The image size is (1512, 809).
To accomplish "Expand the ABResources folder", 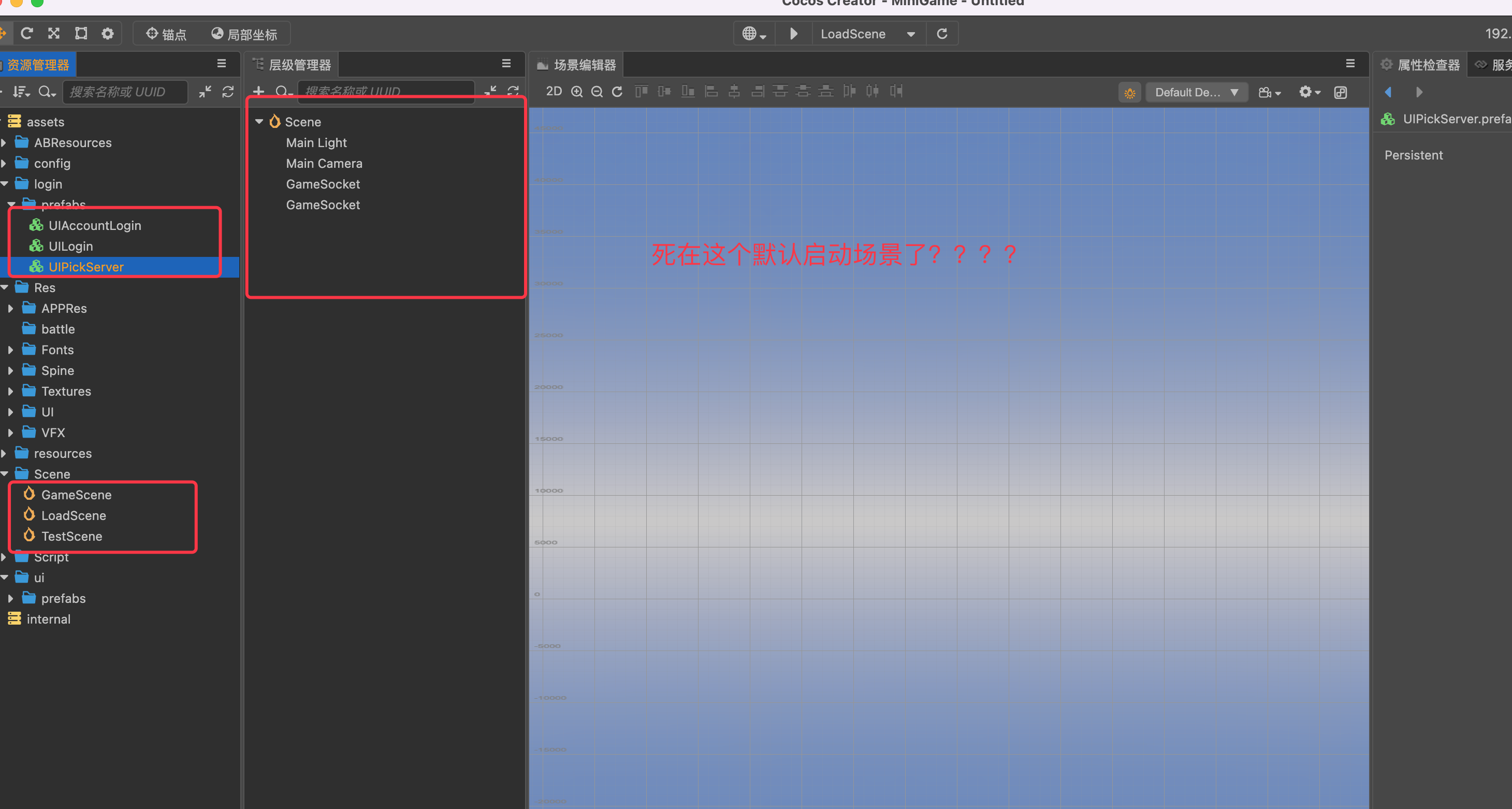I will pos(5,142).
